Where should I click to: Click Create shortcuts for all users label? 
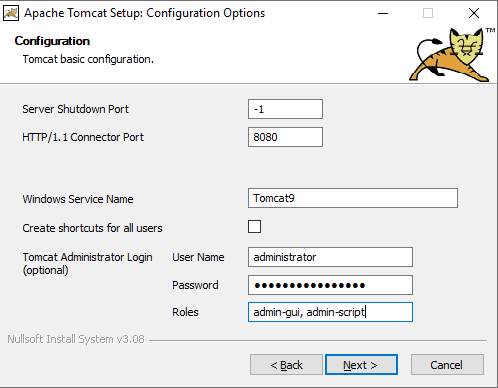click(92, 228)
